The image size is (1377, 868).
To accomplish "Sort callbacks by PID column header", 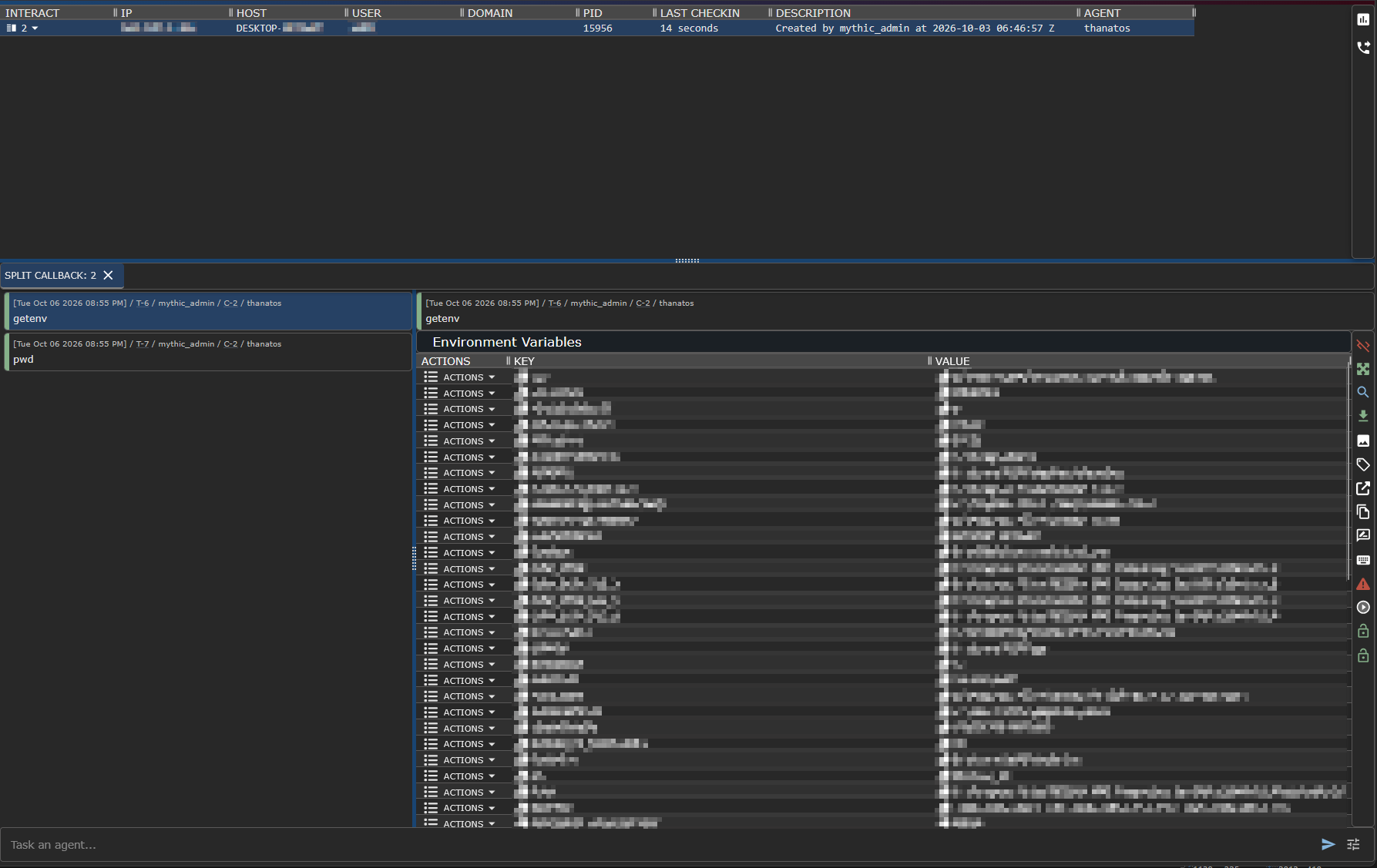I will [x=593, y=13].
